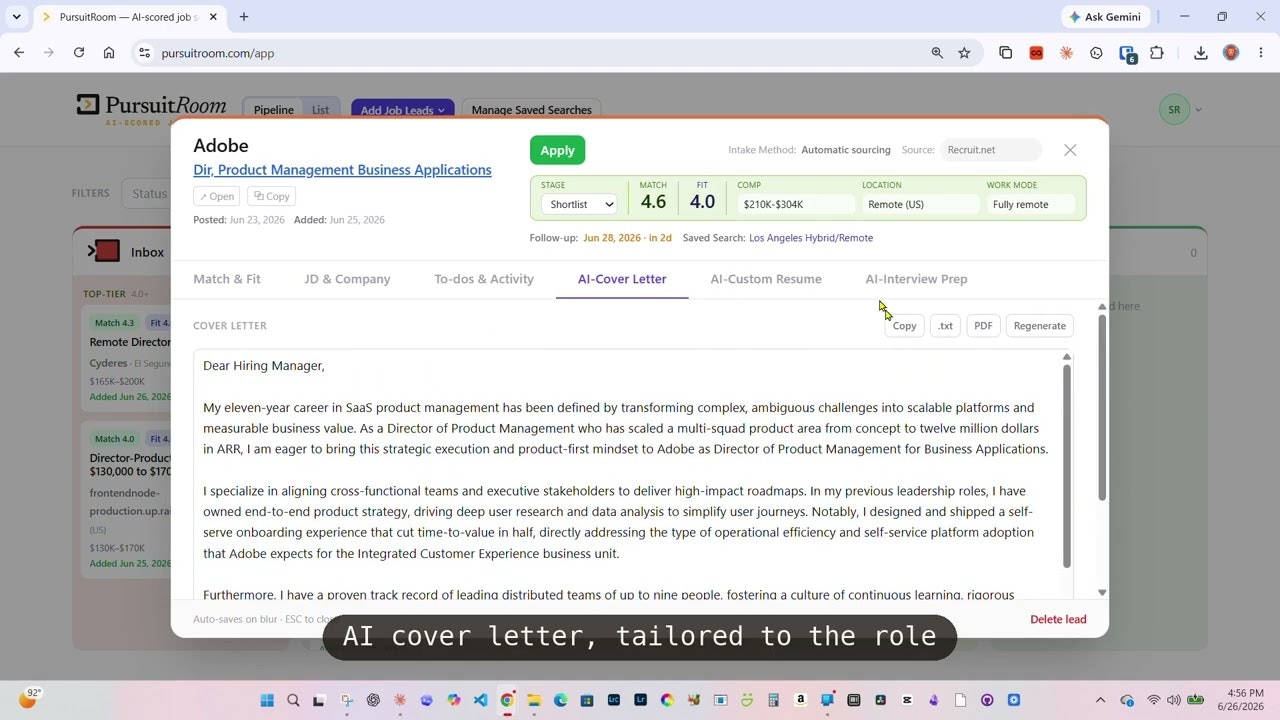Close the Adobe lead dialog
1280x720 pixels.
(1070, 150)
